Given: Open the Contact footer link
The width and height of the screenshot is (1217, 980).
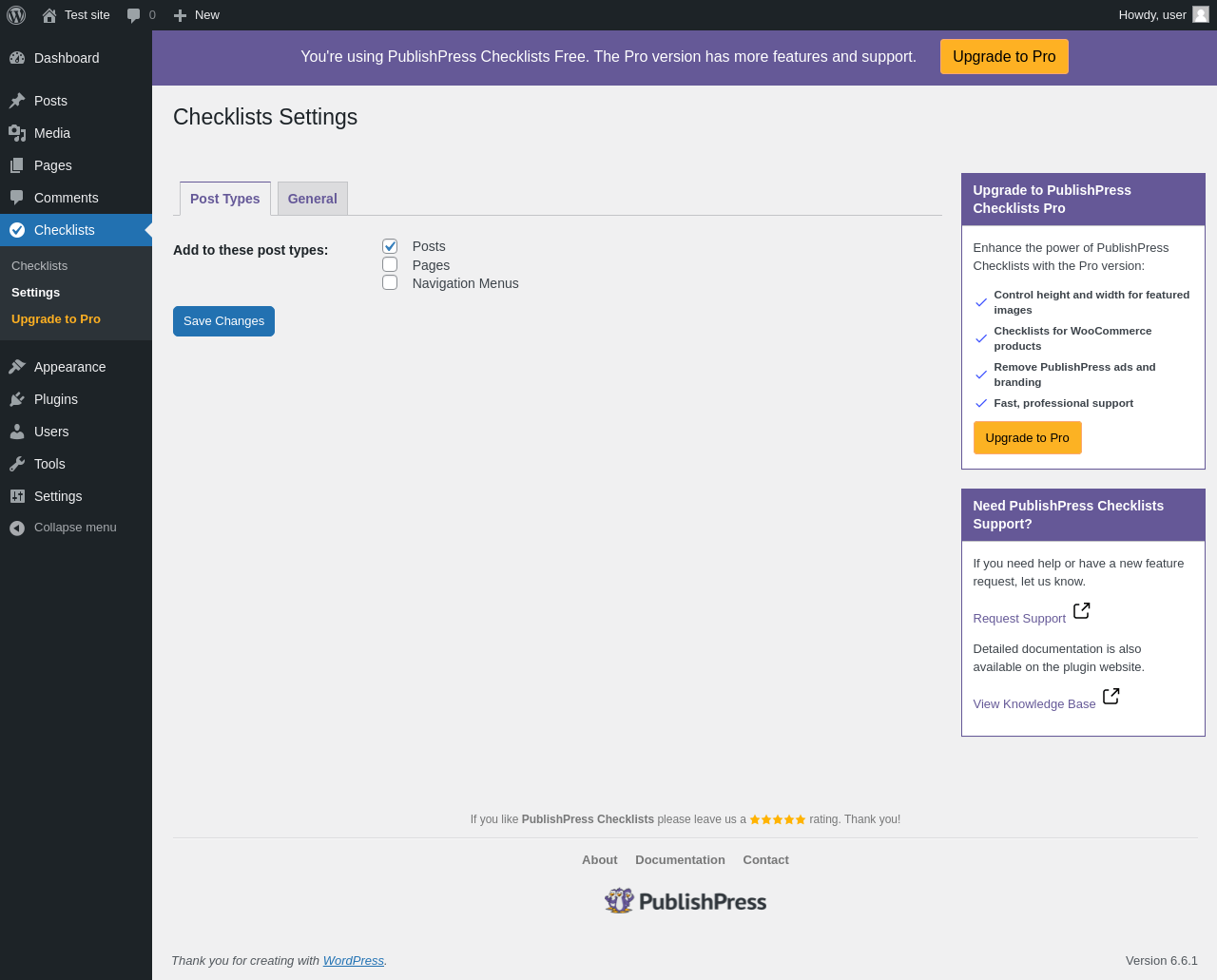Looking at the screenshot, I should [x=765, y=860].
